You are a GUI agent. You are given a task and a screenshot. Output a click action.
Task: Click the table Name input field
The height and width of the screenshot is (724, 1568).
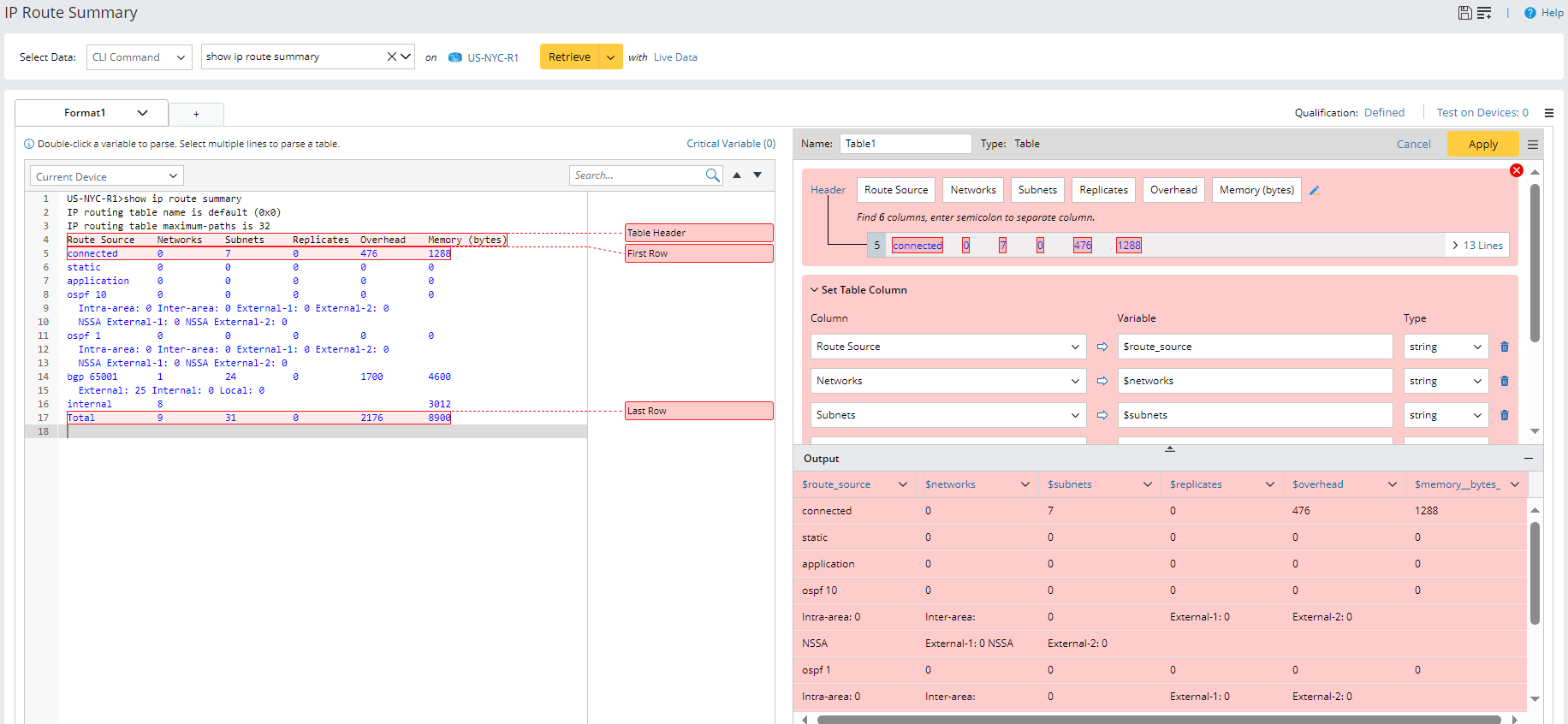tap(905, 144)
